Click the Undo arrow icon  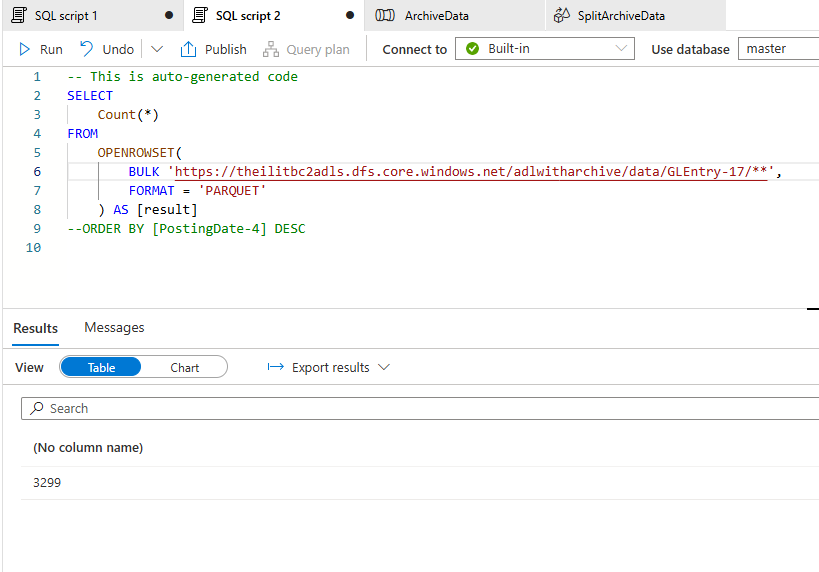87,49
